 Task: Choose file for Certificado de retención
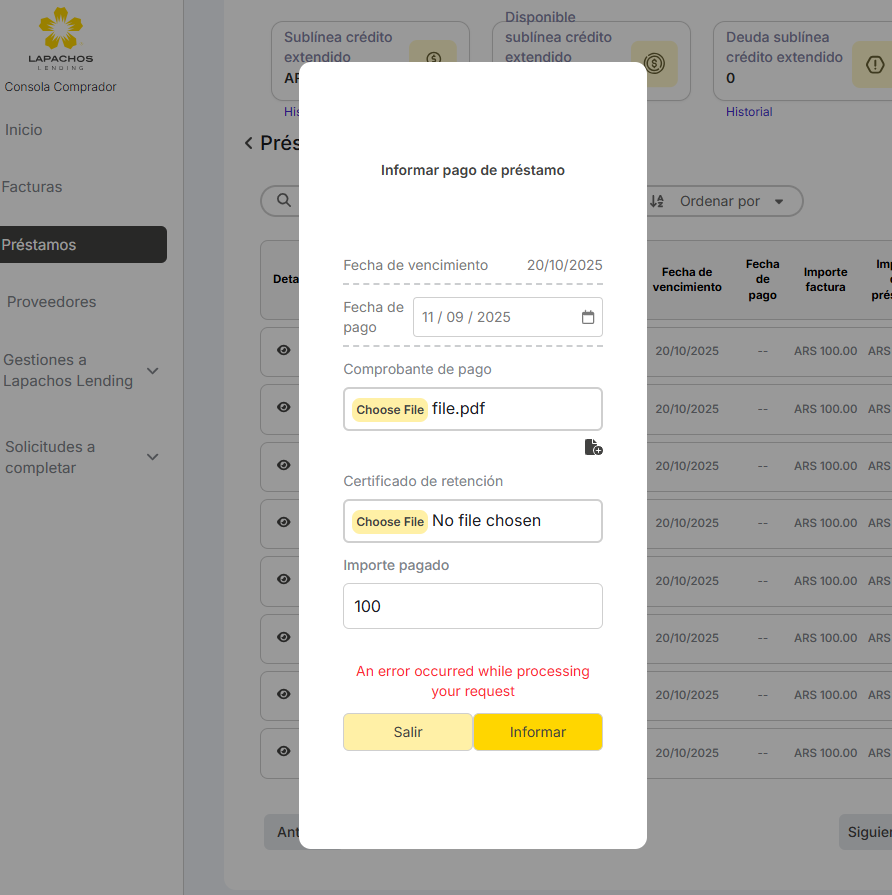pos(390,521)
